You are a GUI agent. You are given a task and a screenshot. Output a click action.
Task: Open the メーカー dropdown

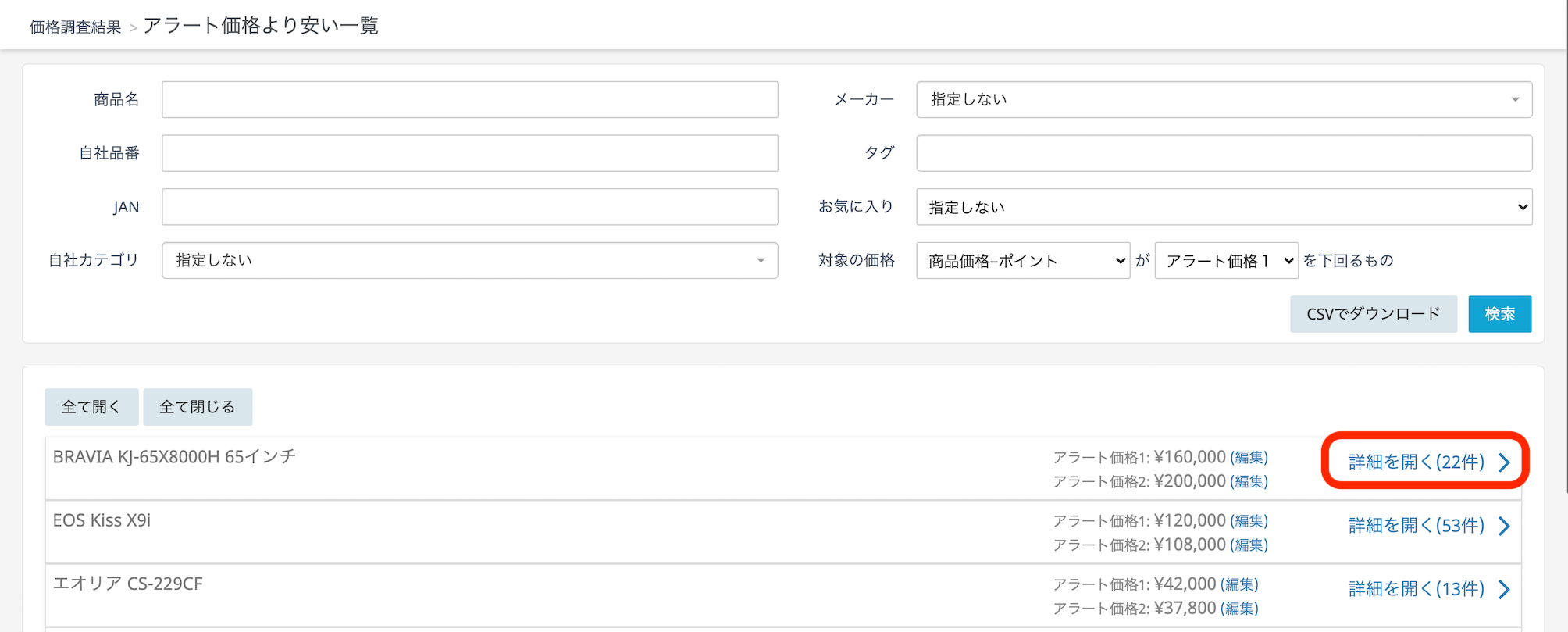point(1224,99)
